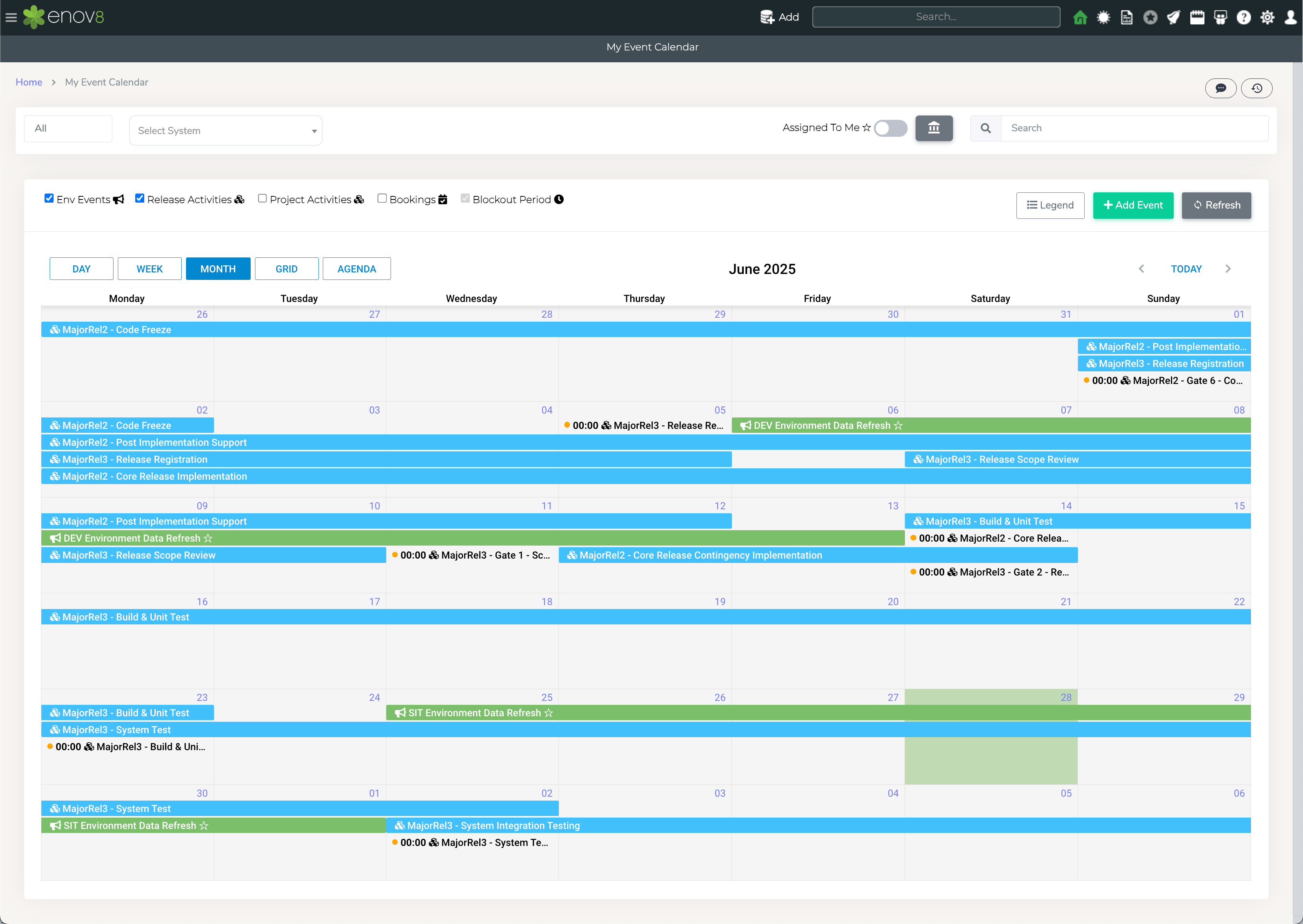Open MajorRel2 - Core Release Implementation bar

coord(646,476)
